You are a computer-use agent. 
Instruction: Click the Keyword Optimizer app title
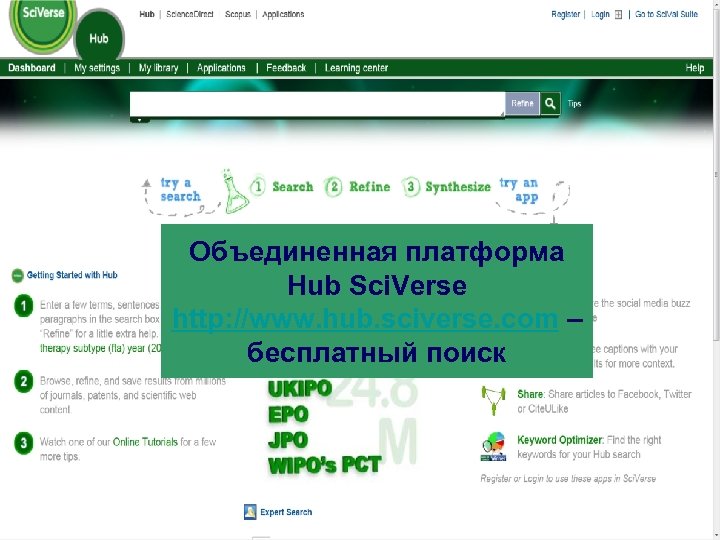[559, 440]
